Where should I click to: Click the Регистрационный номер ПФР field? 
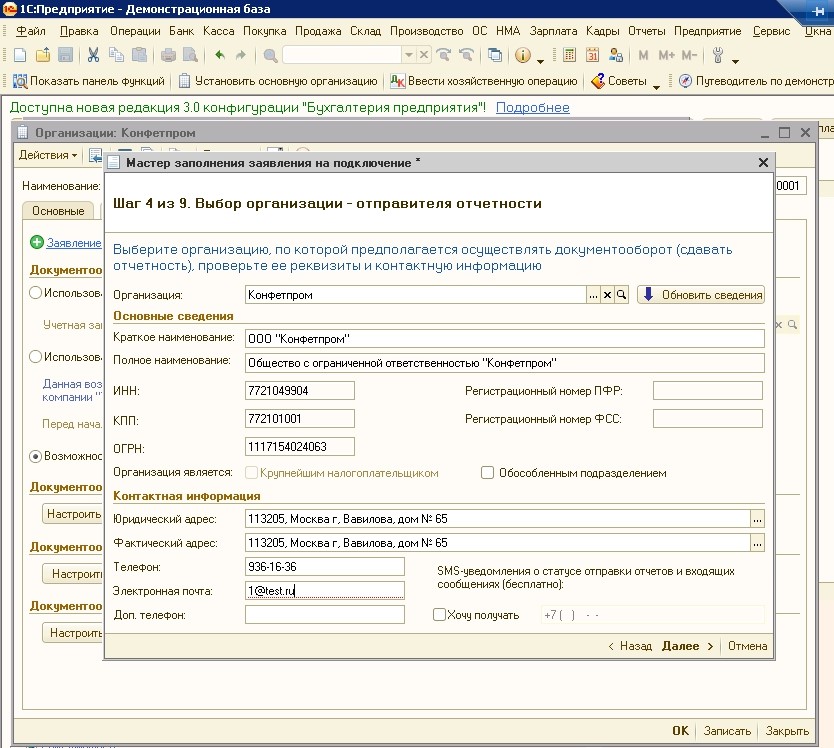pyautogui.click(x=708, y=390)
